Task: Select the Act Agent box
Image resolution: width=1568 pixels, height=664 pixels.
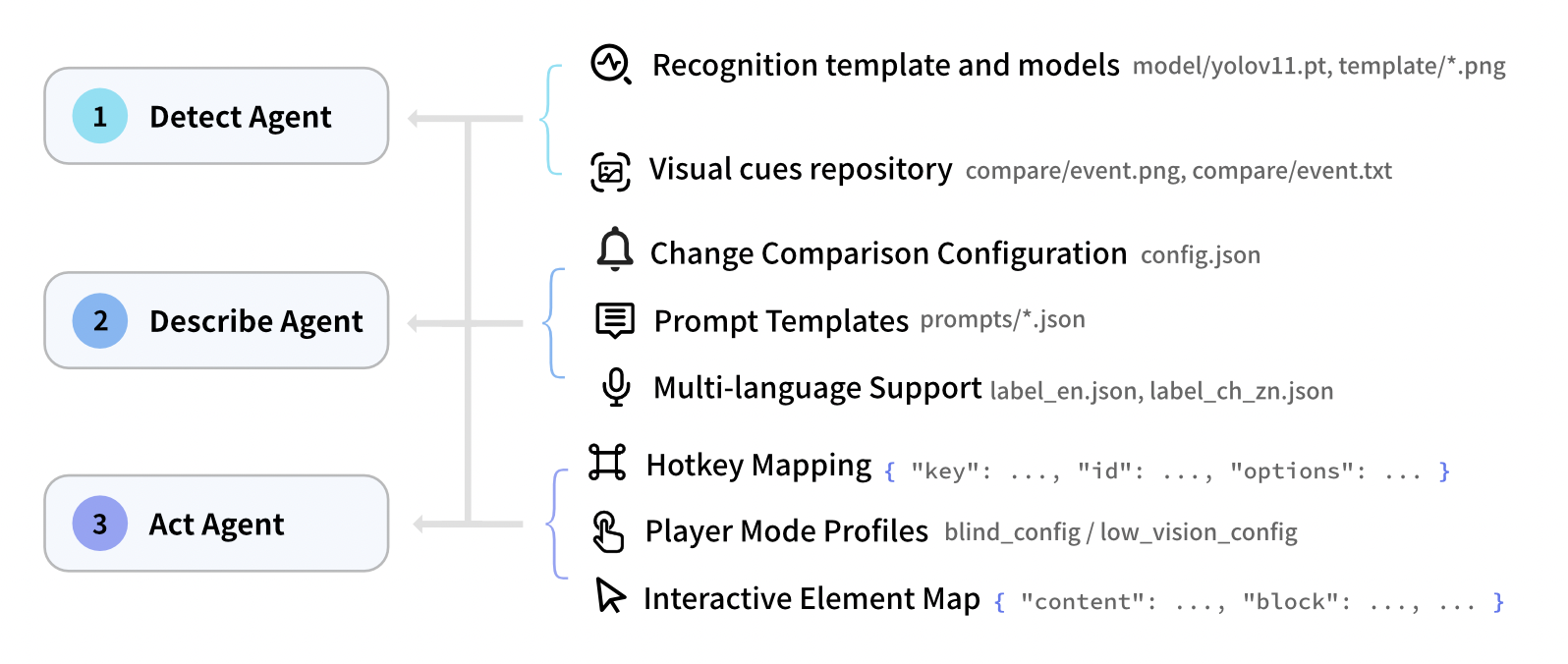Action: (x=216, y=524)
